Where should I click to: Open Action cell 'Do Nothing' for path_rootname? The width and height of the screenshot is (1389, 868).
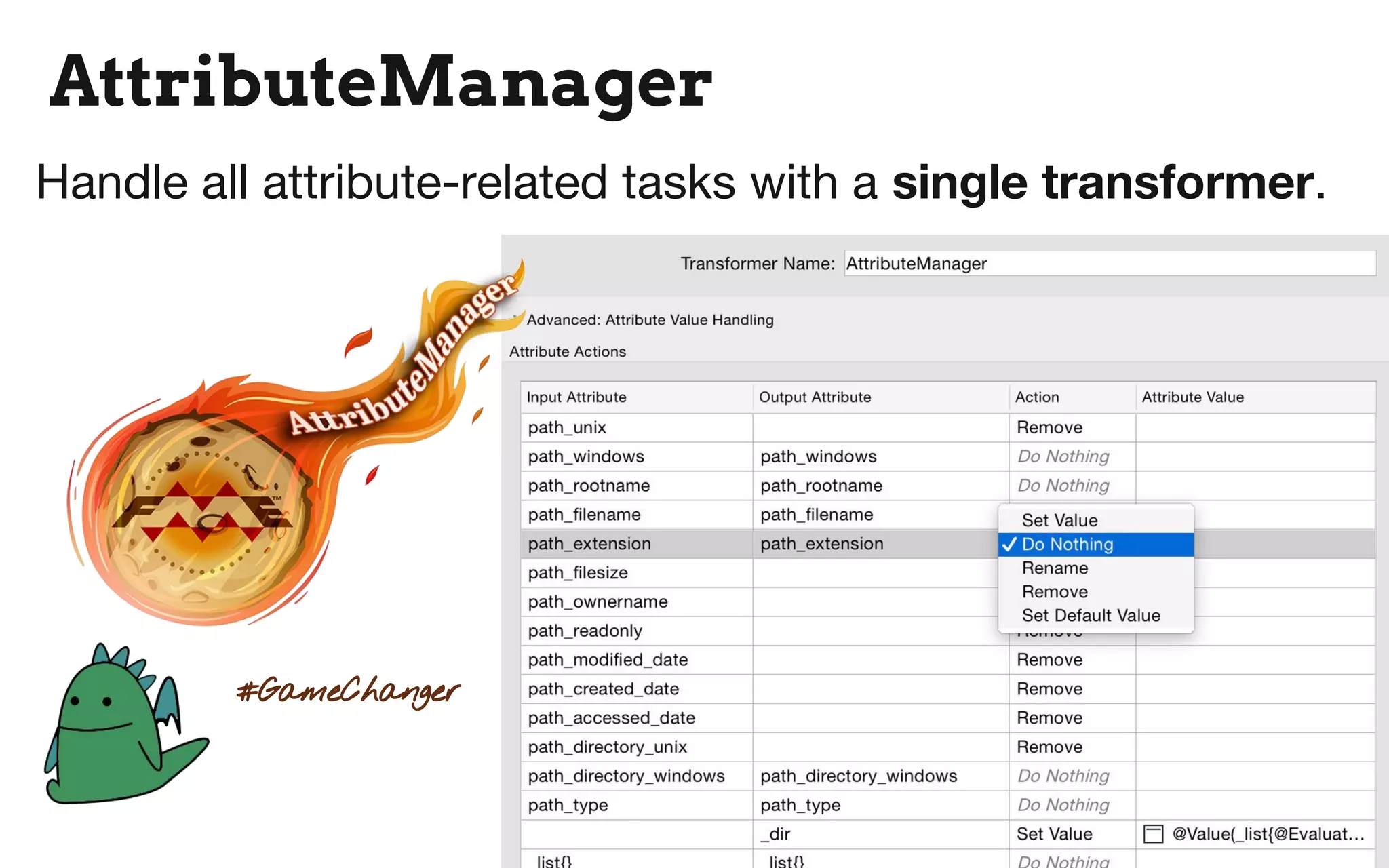coord(1073,486)
